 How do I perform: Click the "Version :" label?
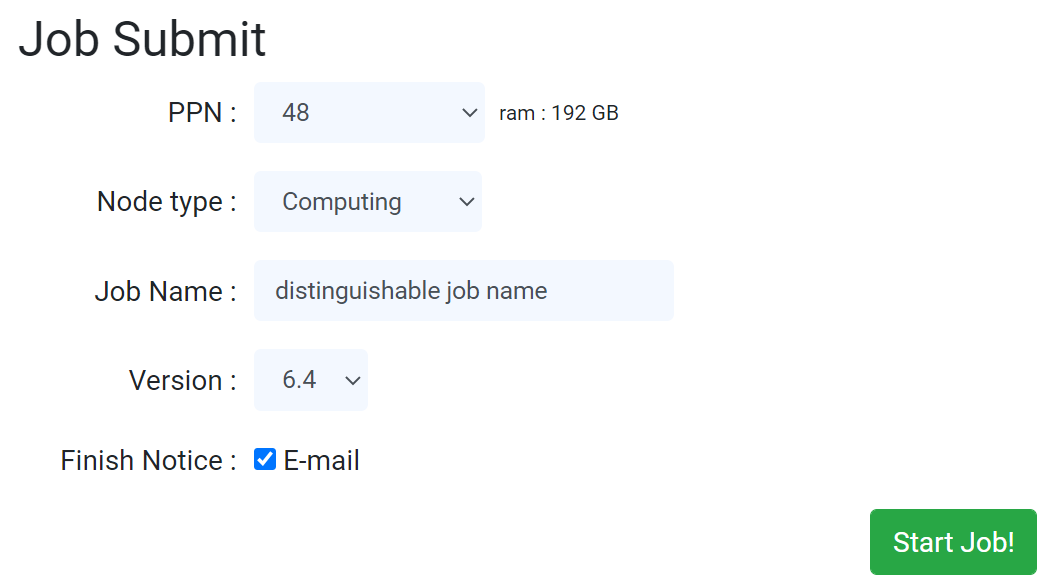[x=182, y=381]
